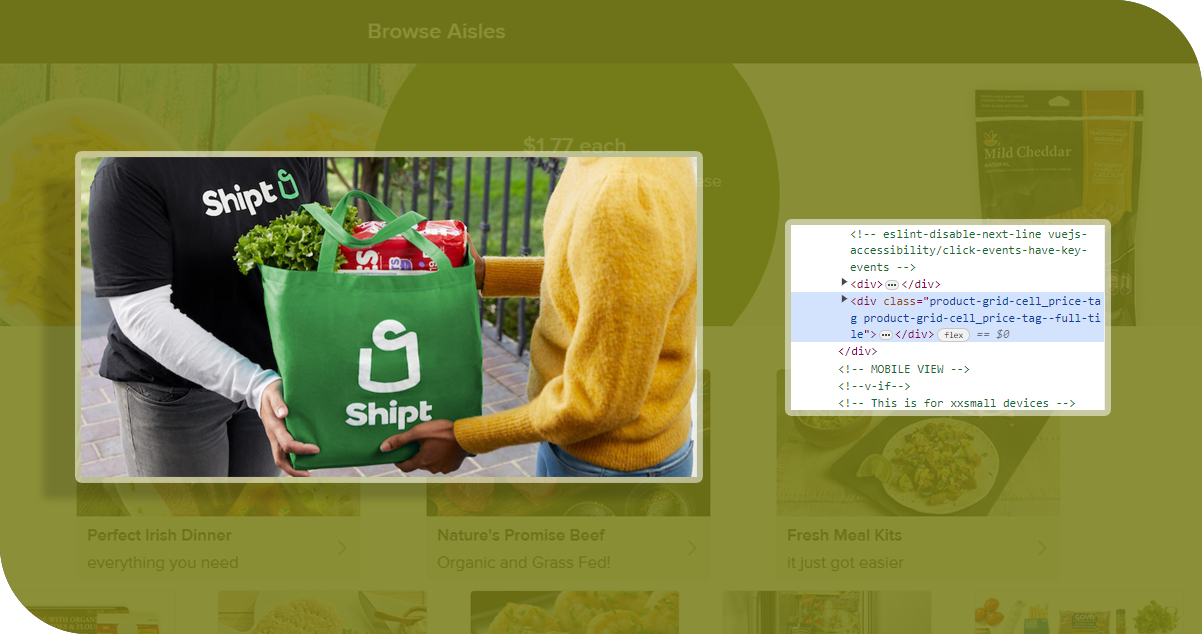Expand the product-grid-cell_price-tag div triangle

tap(845, 300)
